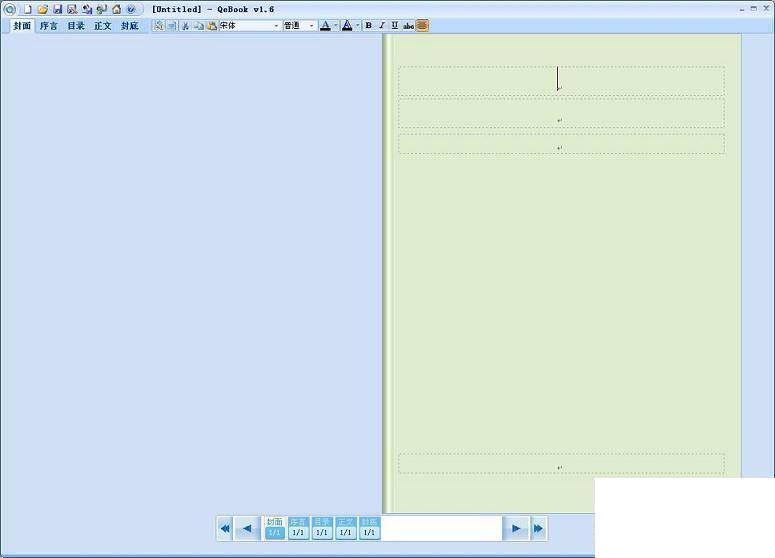Click the cut scissors icon
This screenshot has height=558, width=775.
click(x=185, y=26)
